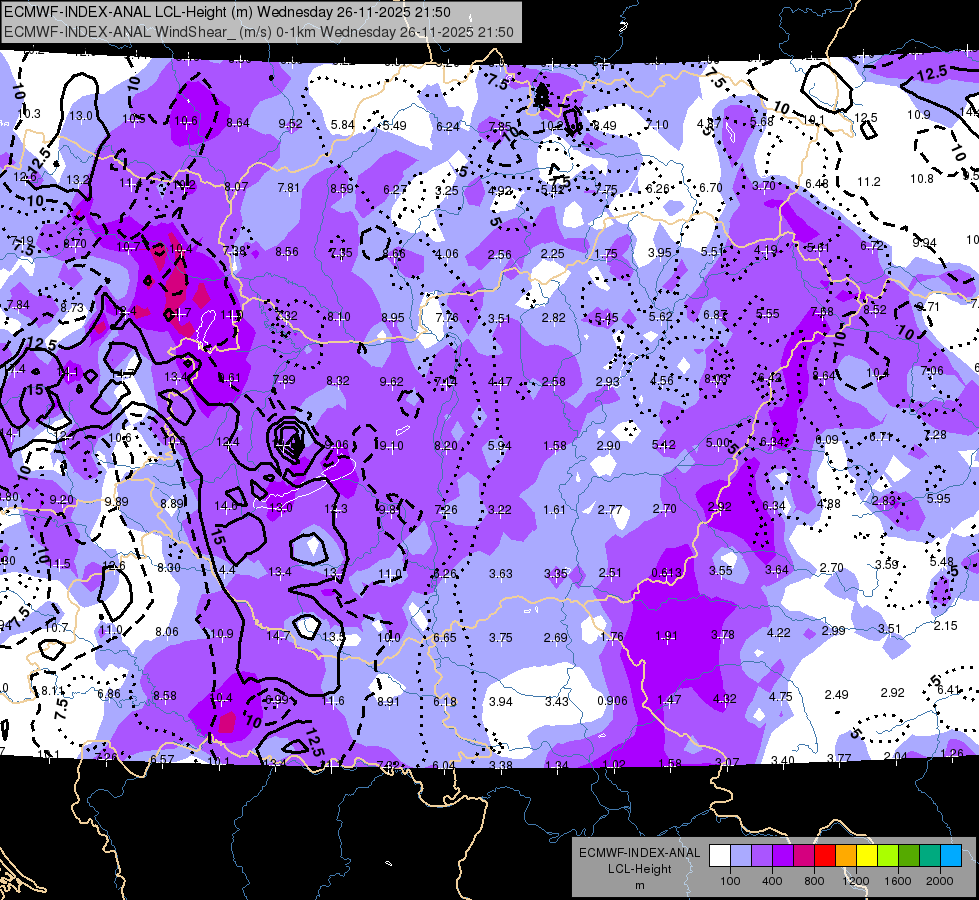This screenshot has width=979, height=900.
Task: Click the grid value '4.22'
Action: tap(779, 633)
